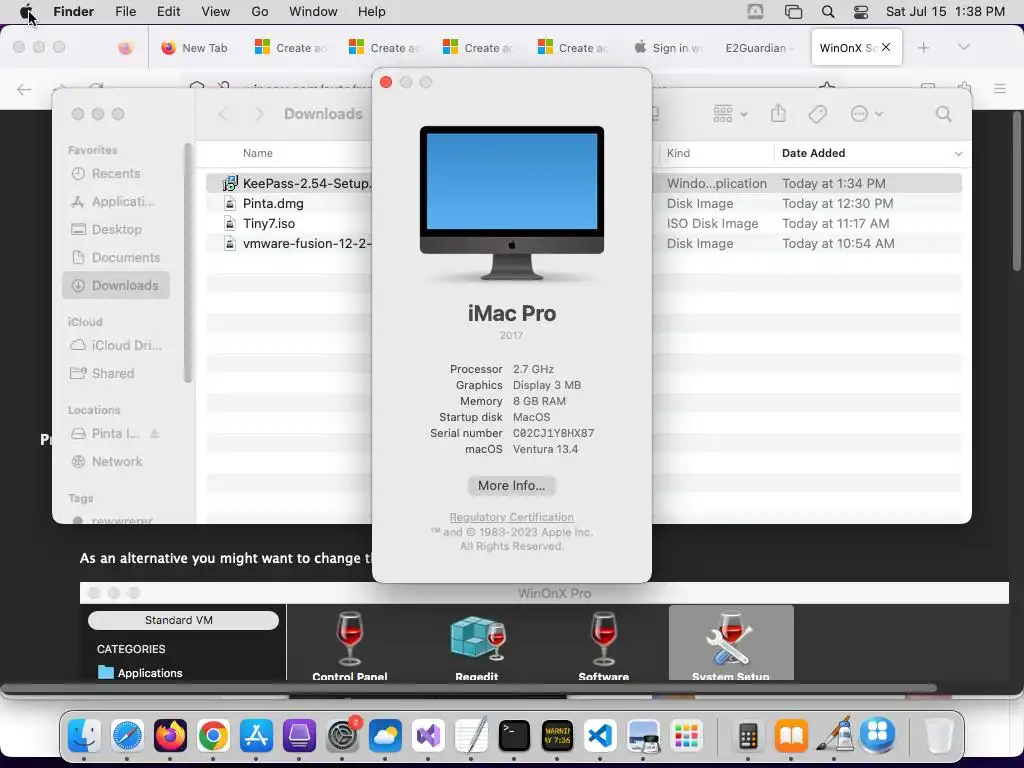The height and width of the screenshot is (768, 1024).
Task: Launch Safari from the Dock
Action: 127,735
